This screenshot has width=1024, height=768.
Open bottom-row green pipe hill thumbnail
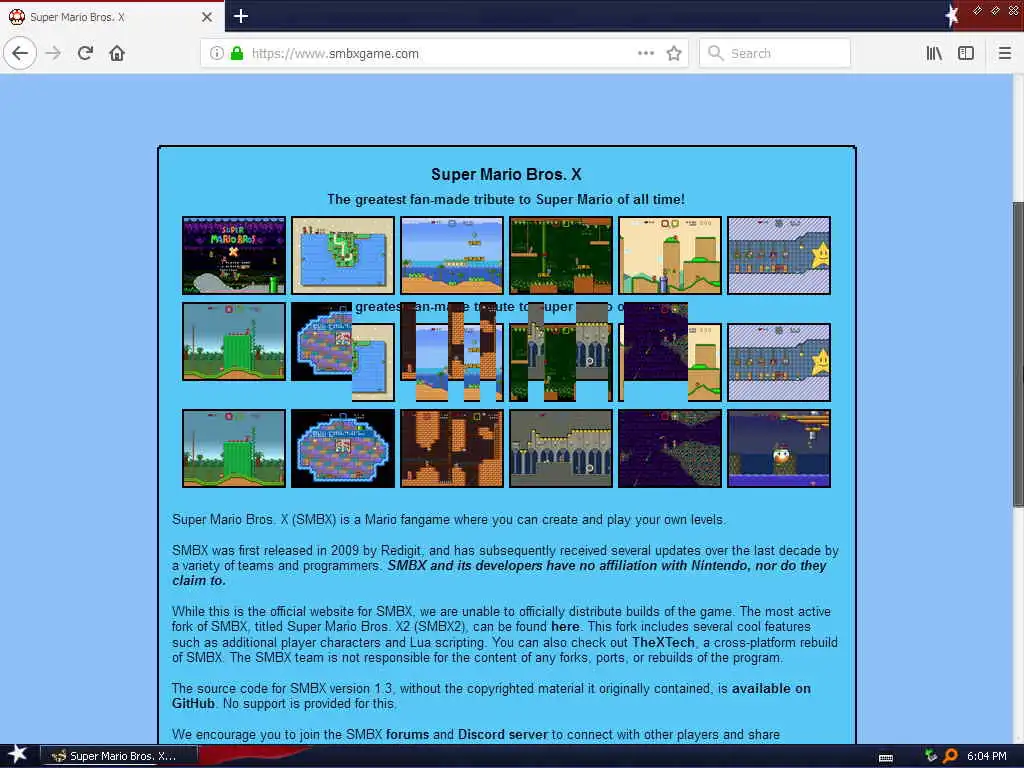[x=234, y=448]
